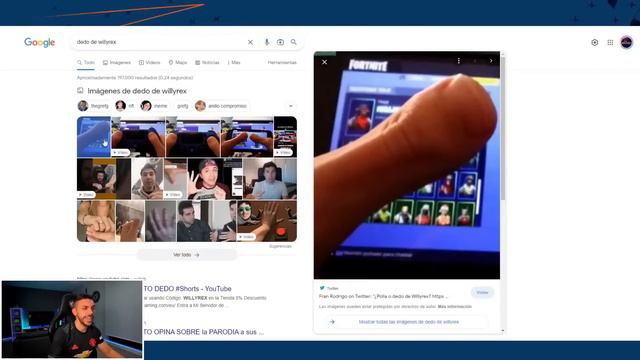Viewport: 640px width, 360px height.
Task: Click the Sugerencias feedback link
Action: (280, 246)
